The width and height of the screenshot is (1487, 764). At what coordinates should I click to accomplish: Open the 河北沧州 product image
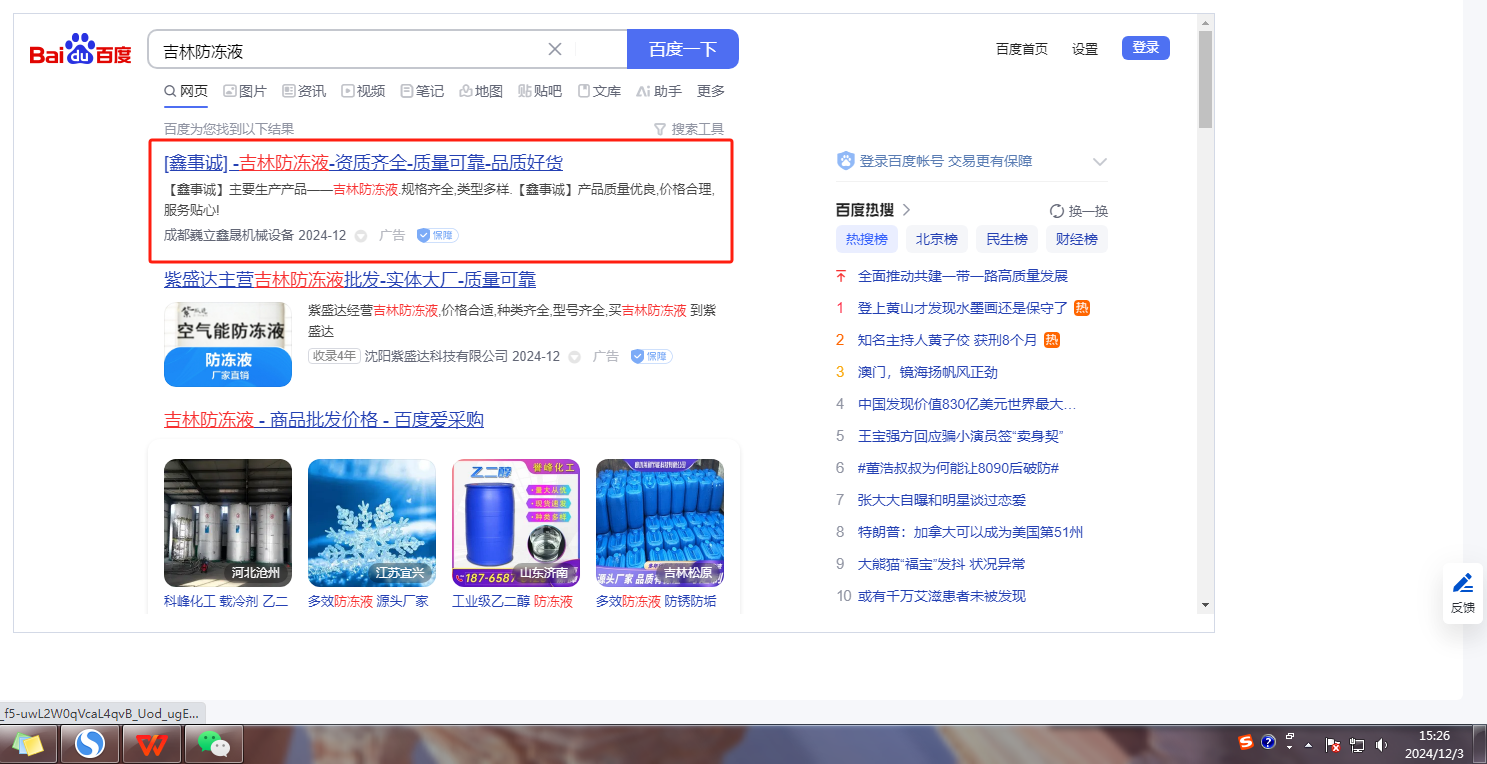pos(228,523)
